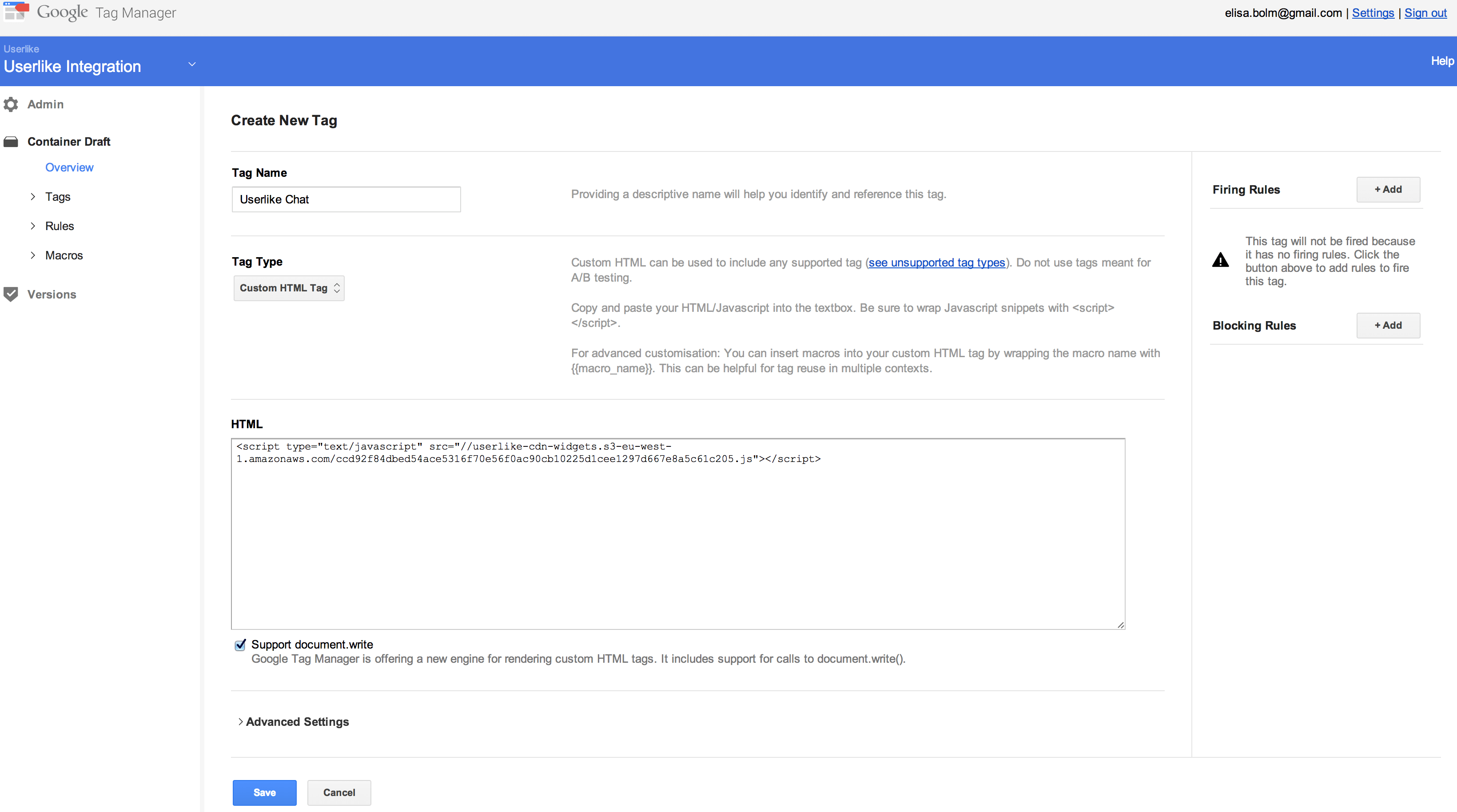The height and width of the screenshot is (812, 1457).
Task: Click the Container Draft folder icon
Action: pos(11,142)
